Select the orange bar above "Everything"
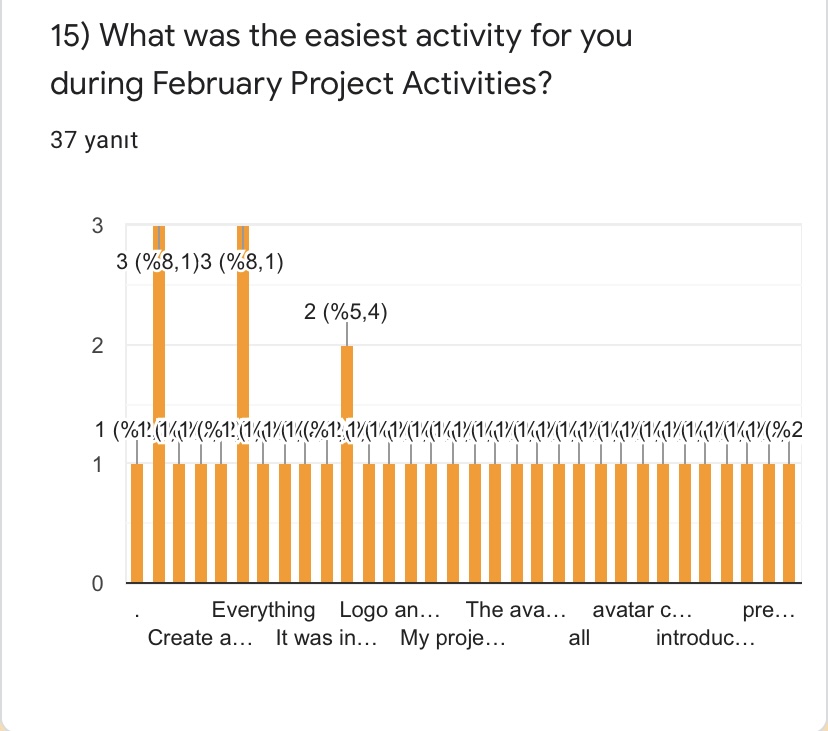 click(x=264, y=522)
